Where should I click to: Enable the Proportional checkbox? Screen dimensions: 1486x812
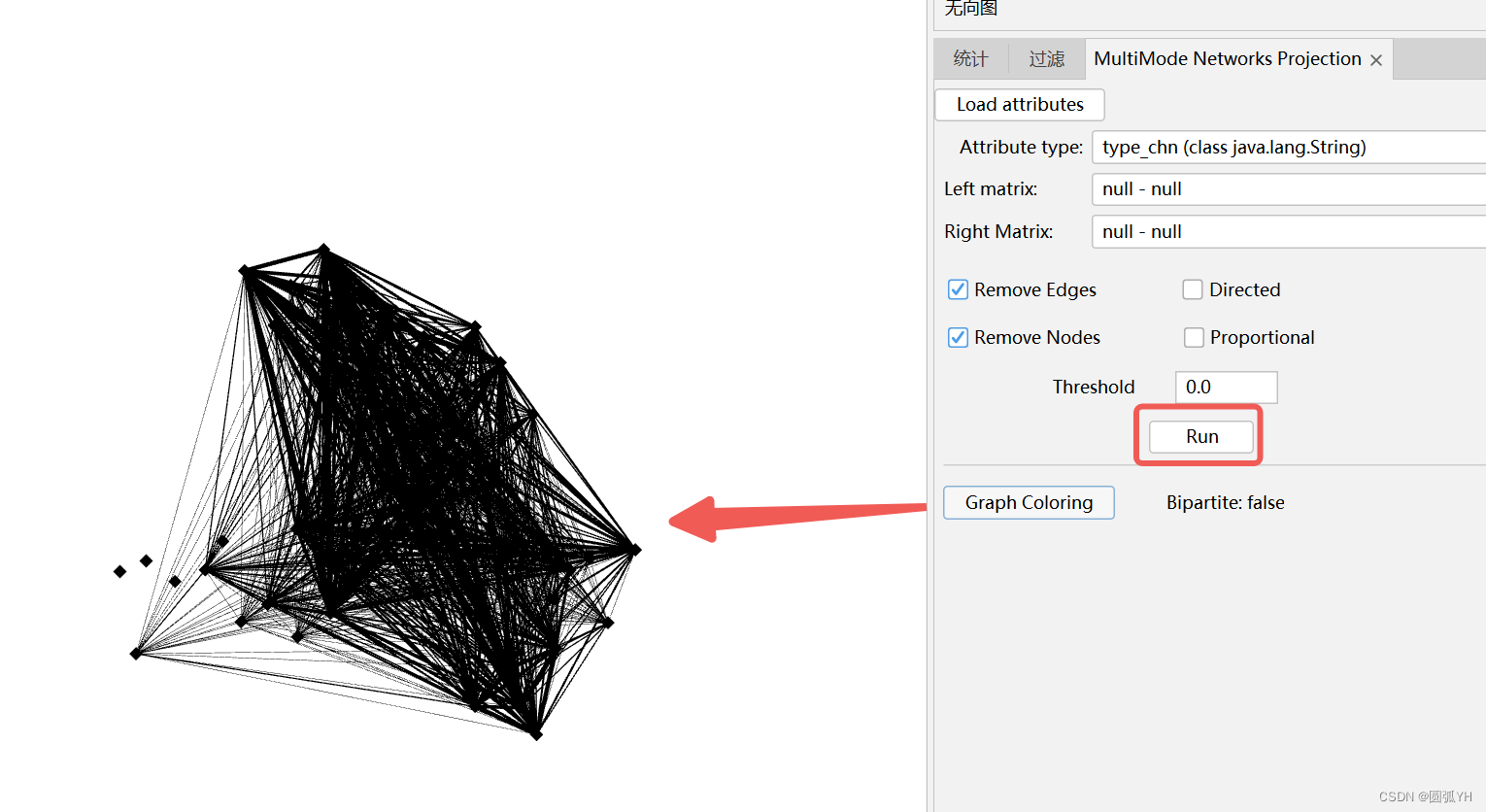1194,337
